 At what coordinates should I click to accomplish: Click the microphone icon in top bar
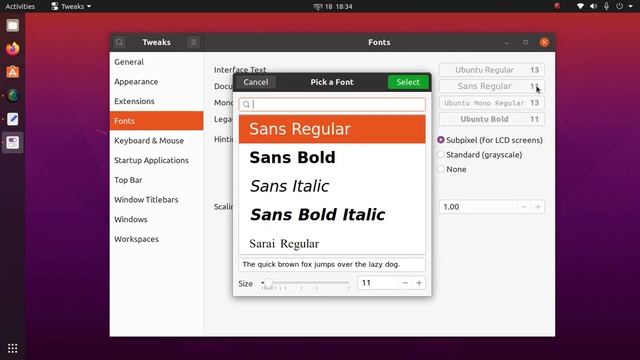(x=607, y=6)
